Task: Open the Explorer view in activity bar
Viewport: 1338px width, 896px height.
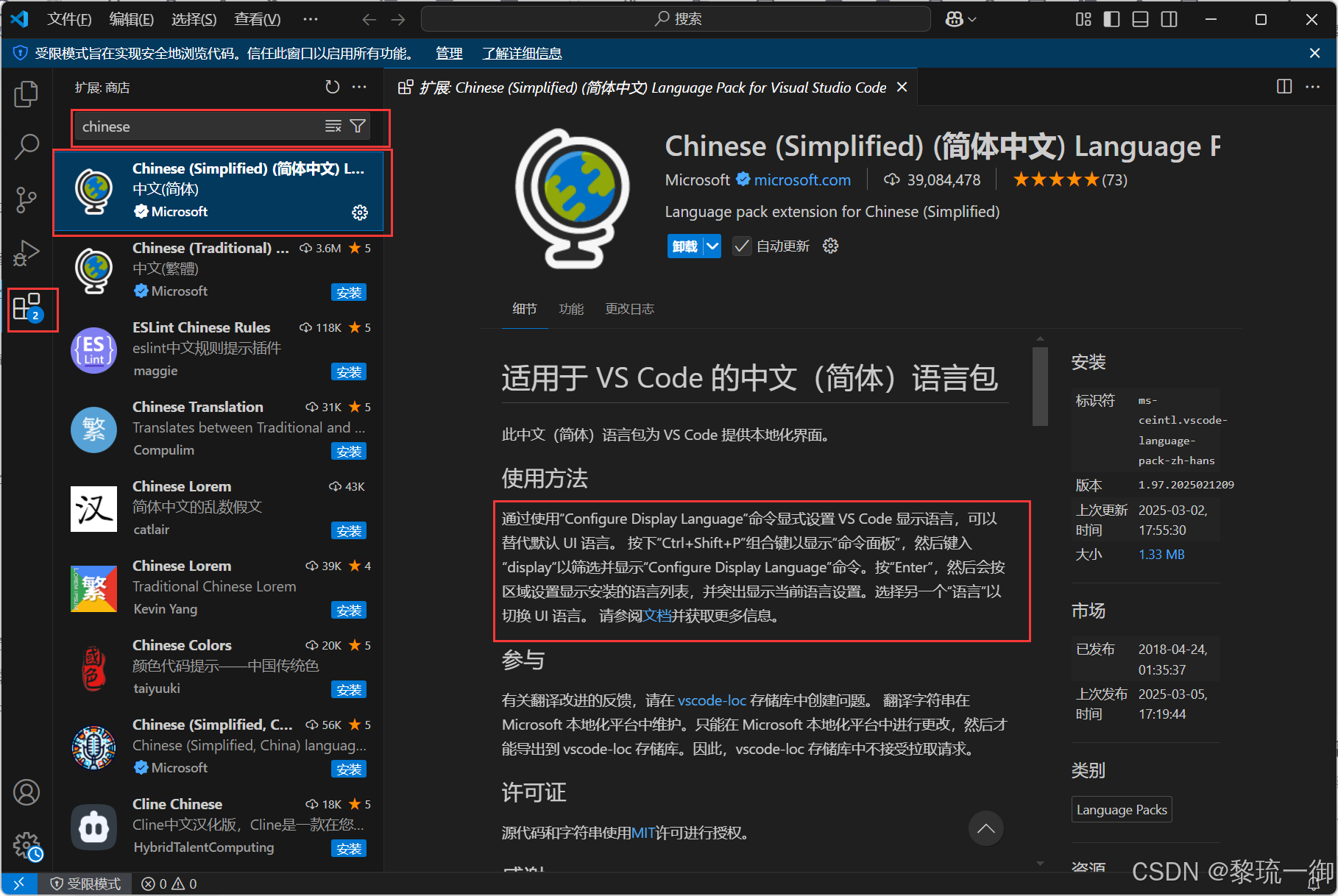Action: tap(26, 94)
